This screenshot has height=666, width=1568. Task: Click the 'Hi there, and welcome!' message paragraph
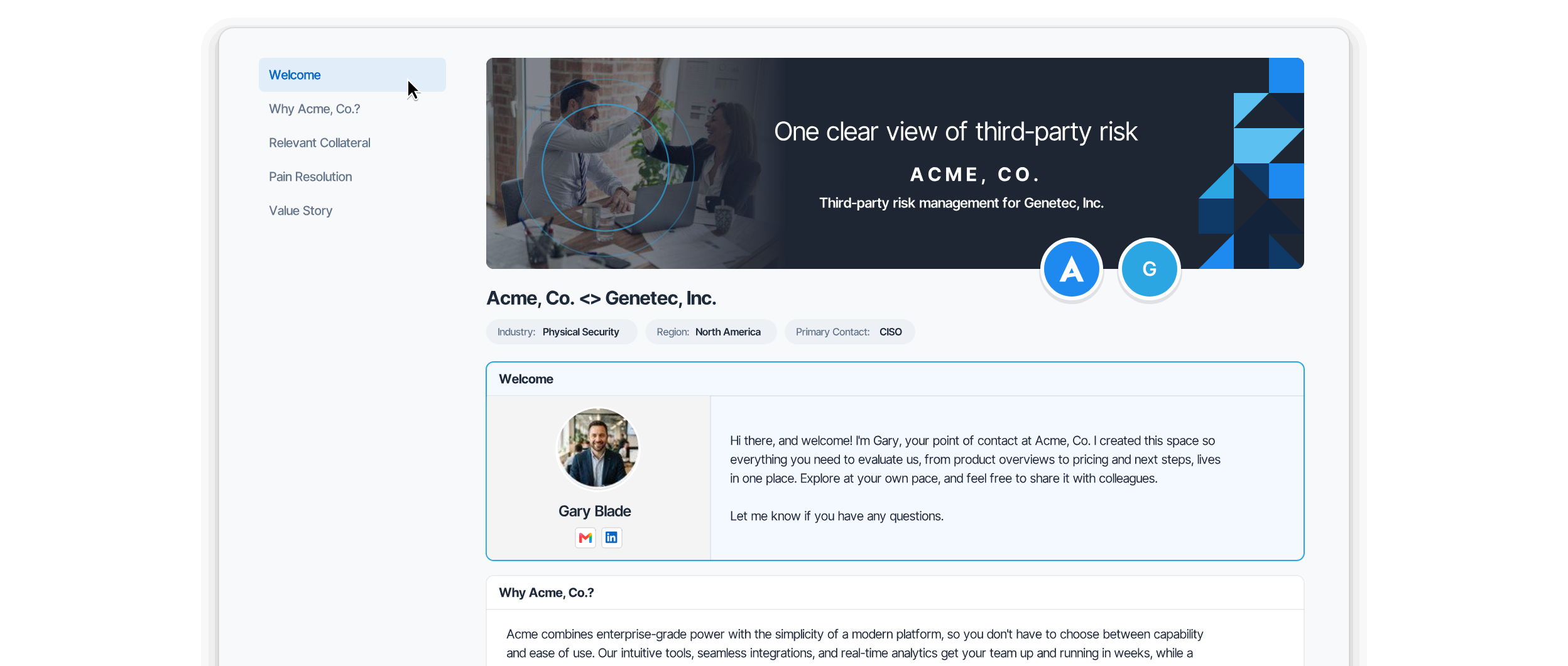tap(975, 459)
